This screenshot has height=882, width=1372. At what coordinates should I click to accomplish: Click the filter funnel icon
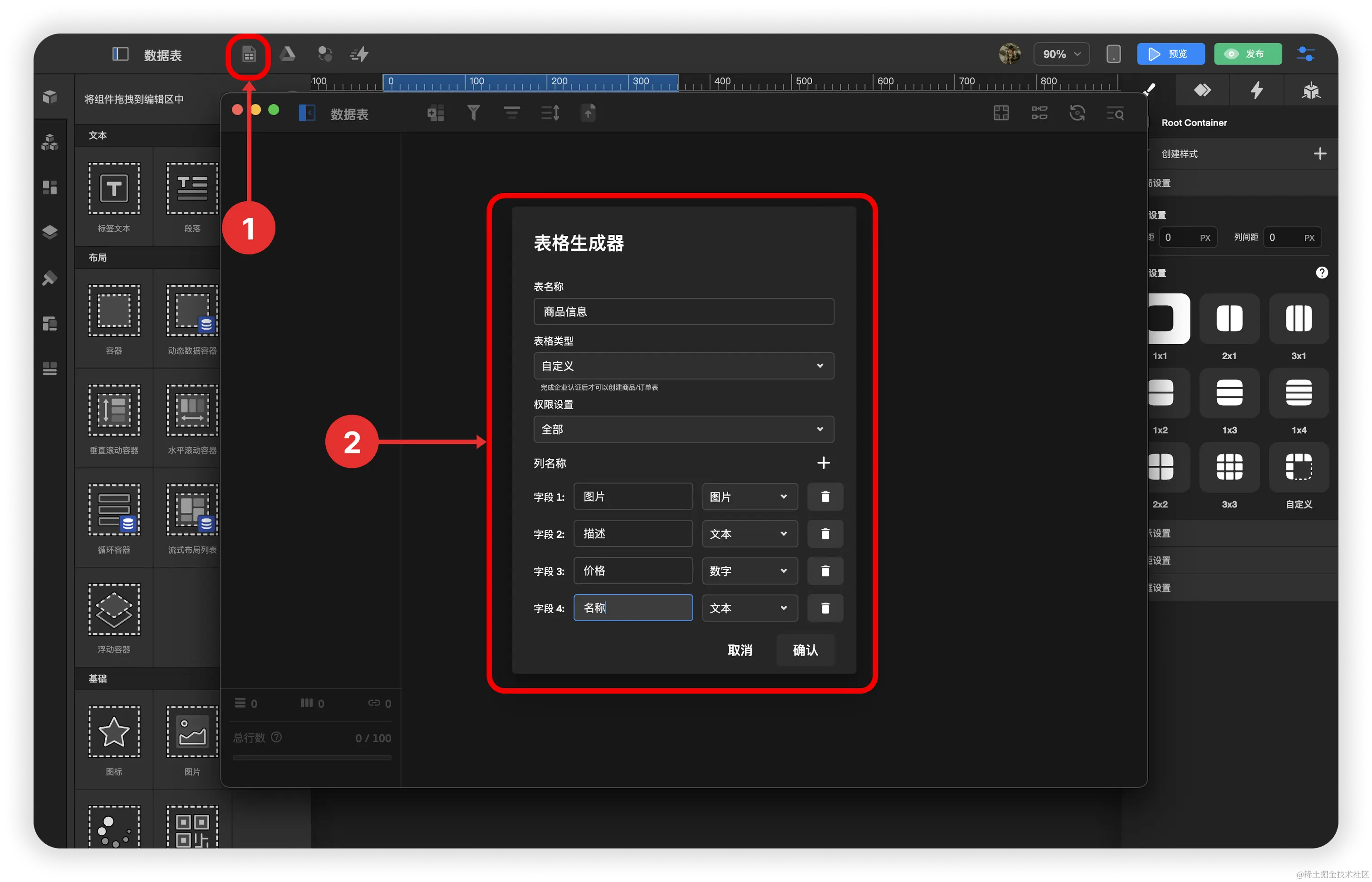(473, 113)
